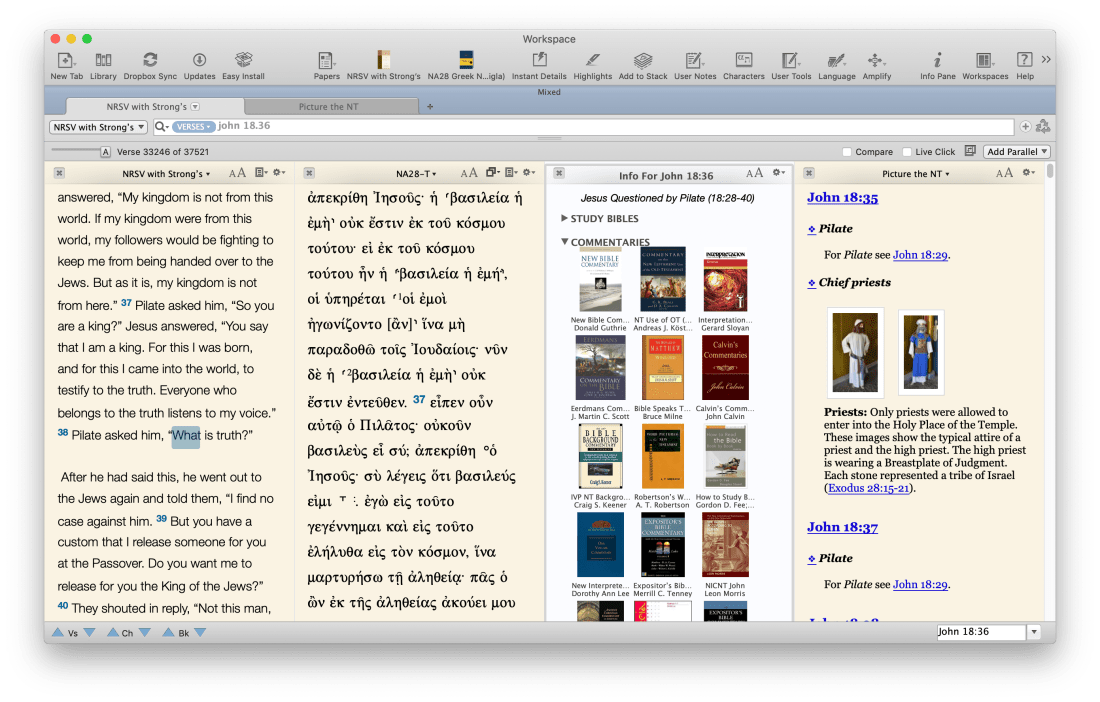Enable the Compare checkbox
Screen dimensions: 1100x702
pos(846,151)
